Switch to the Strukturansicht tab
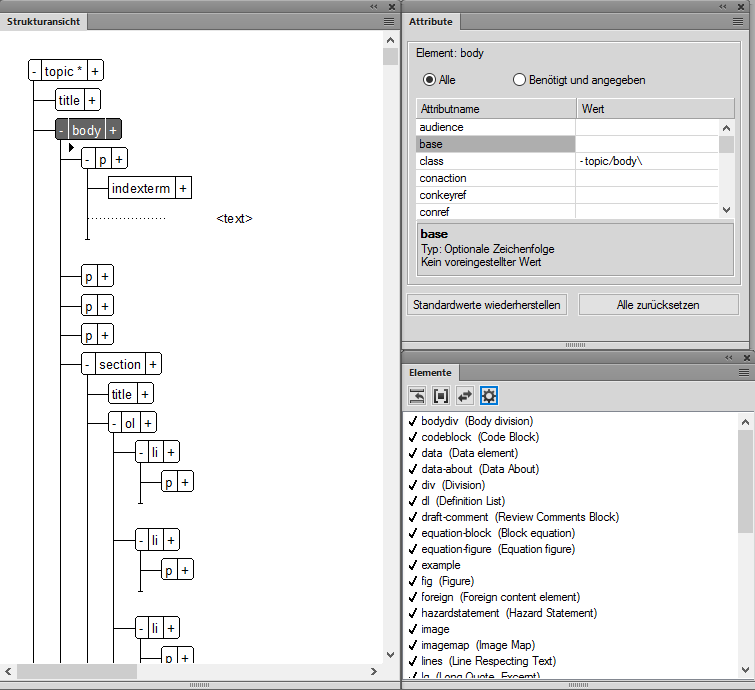 tap(44, 21)
